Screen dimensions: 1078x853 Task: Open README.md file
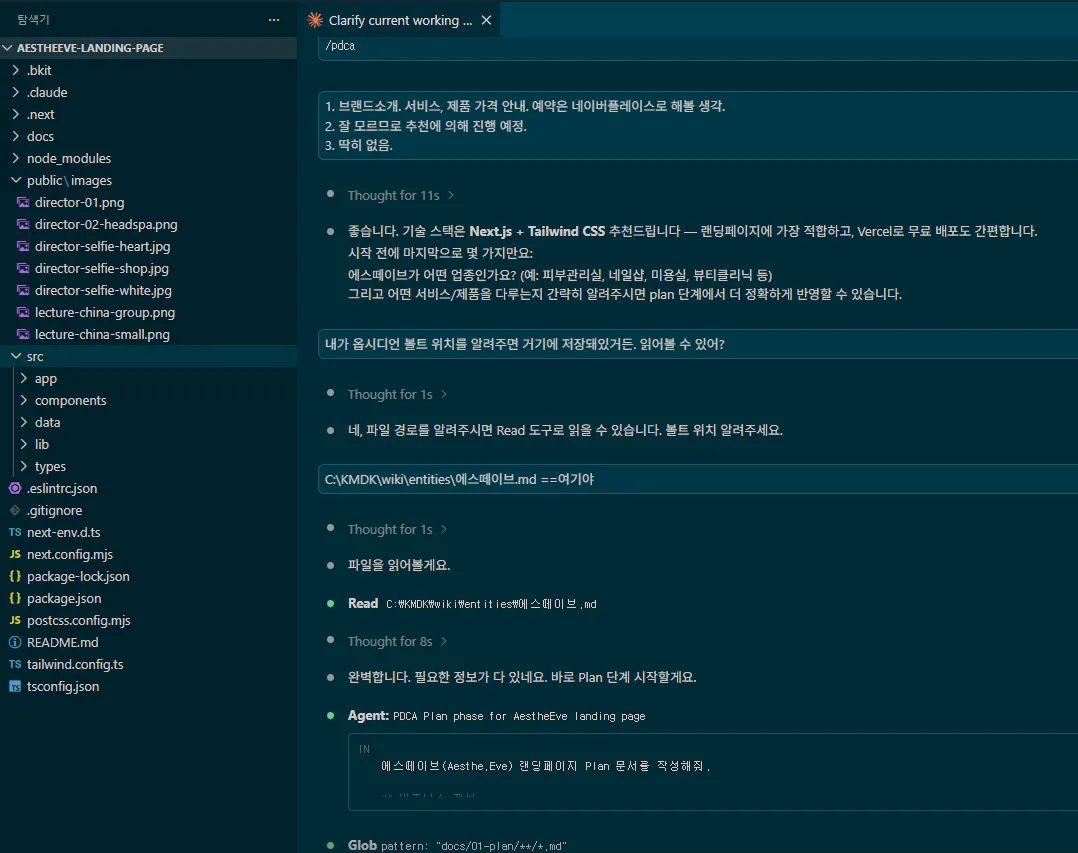point(63,642)
